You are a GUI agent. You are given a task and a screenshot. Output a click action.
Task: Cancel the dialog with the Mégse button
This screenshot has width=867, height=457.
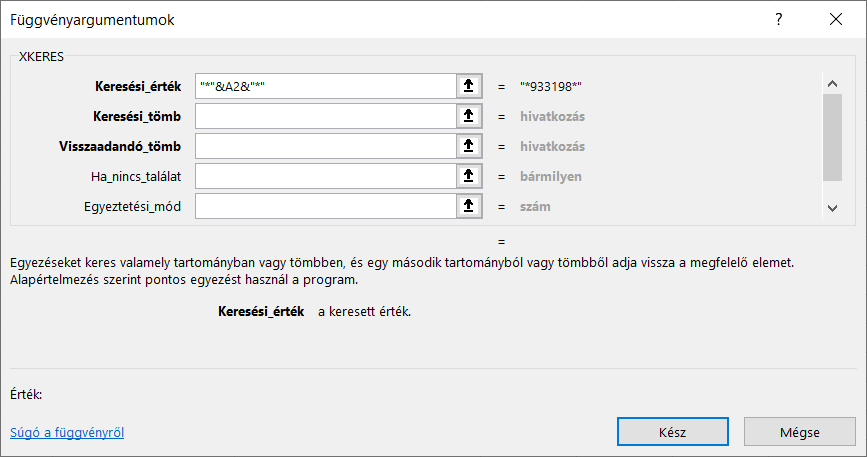pos(799,432)
